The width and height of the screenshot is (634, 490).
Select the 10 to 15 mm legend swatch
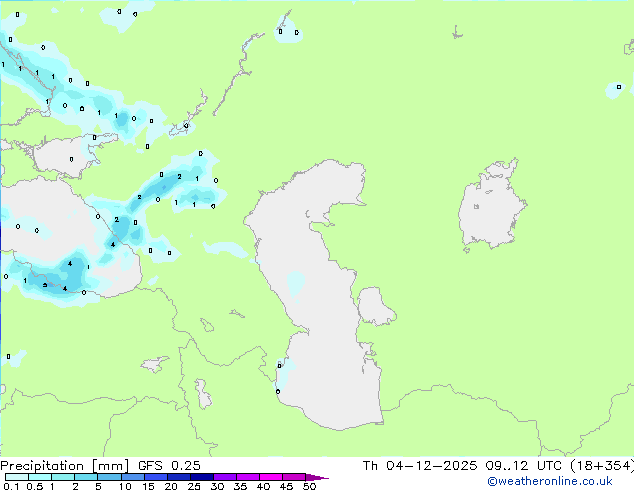click(132, 477)
